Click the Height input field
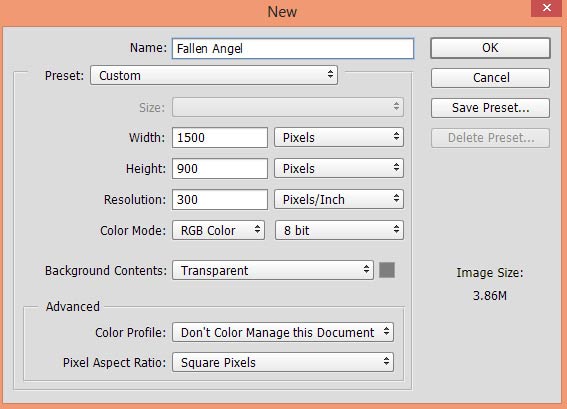The height and width of the screenshot is (409, 567). 220,169
